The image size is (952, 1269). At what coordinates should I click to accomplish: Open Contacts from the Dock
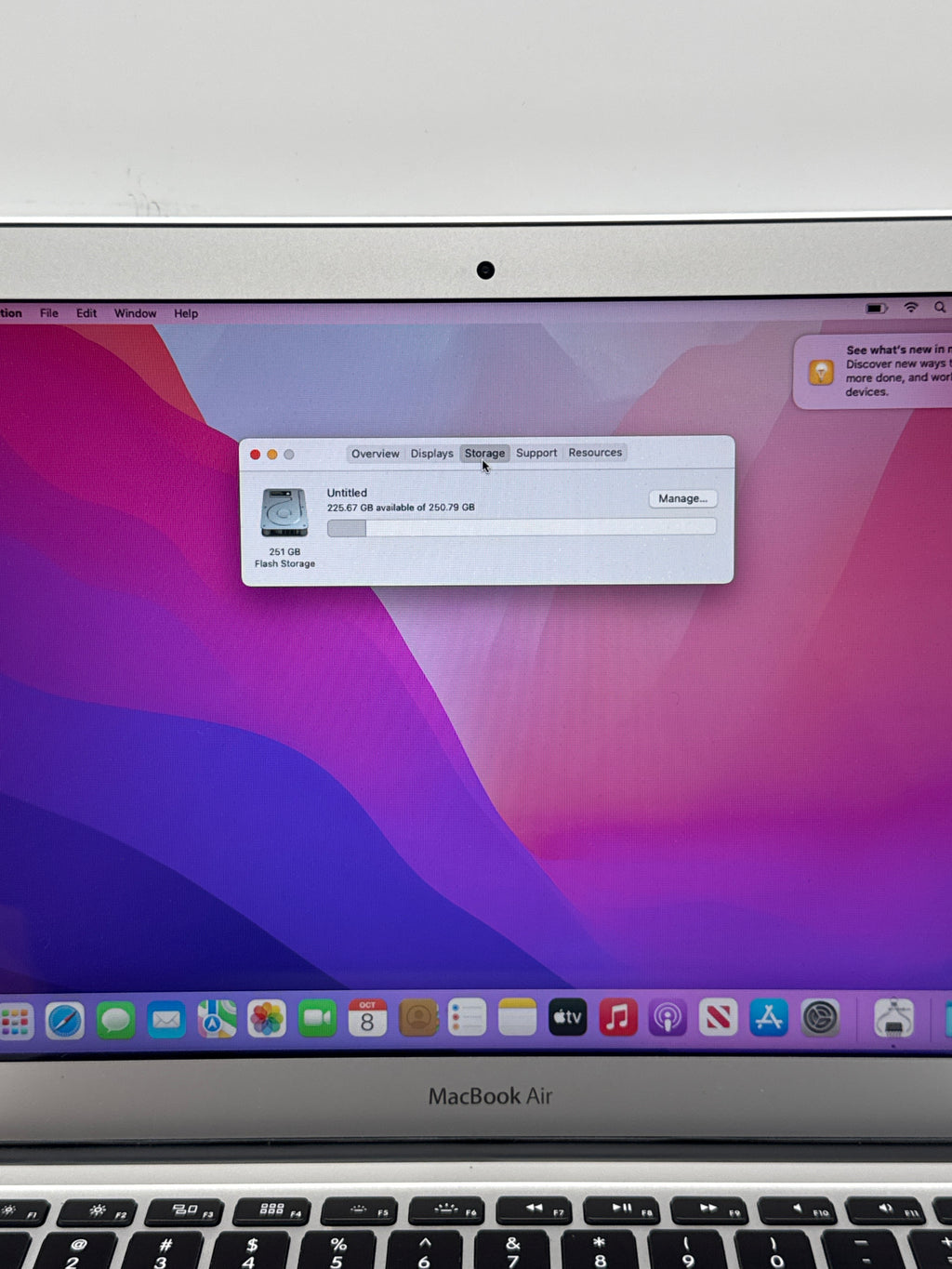click(418, 1018)
